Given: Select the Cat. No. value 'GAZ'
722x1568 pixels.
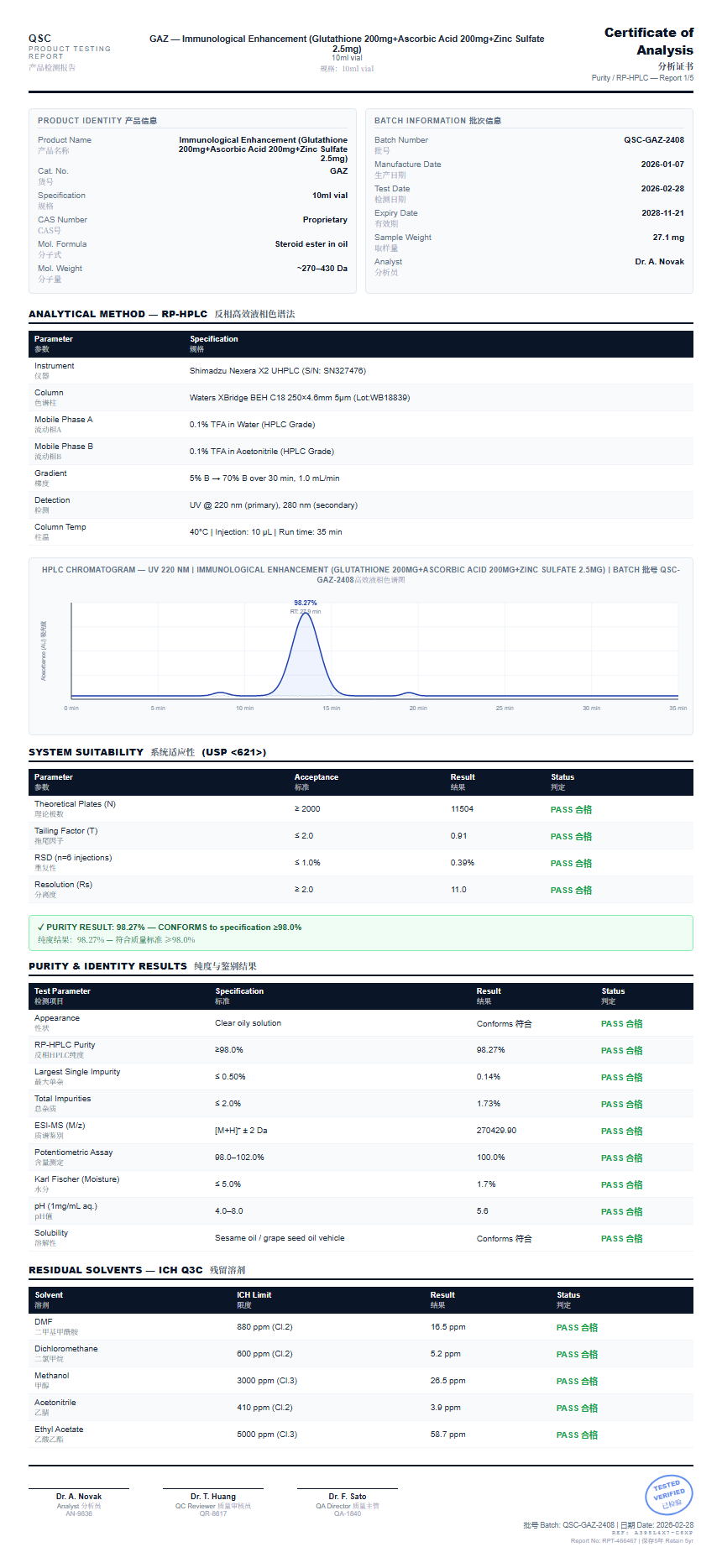Looking at the screenshot, I should click(x=338, y=171).
